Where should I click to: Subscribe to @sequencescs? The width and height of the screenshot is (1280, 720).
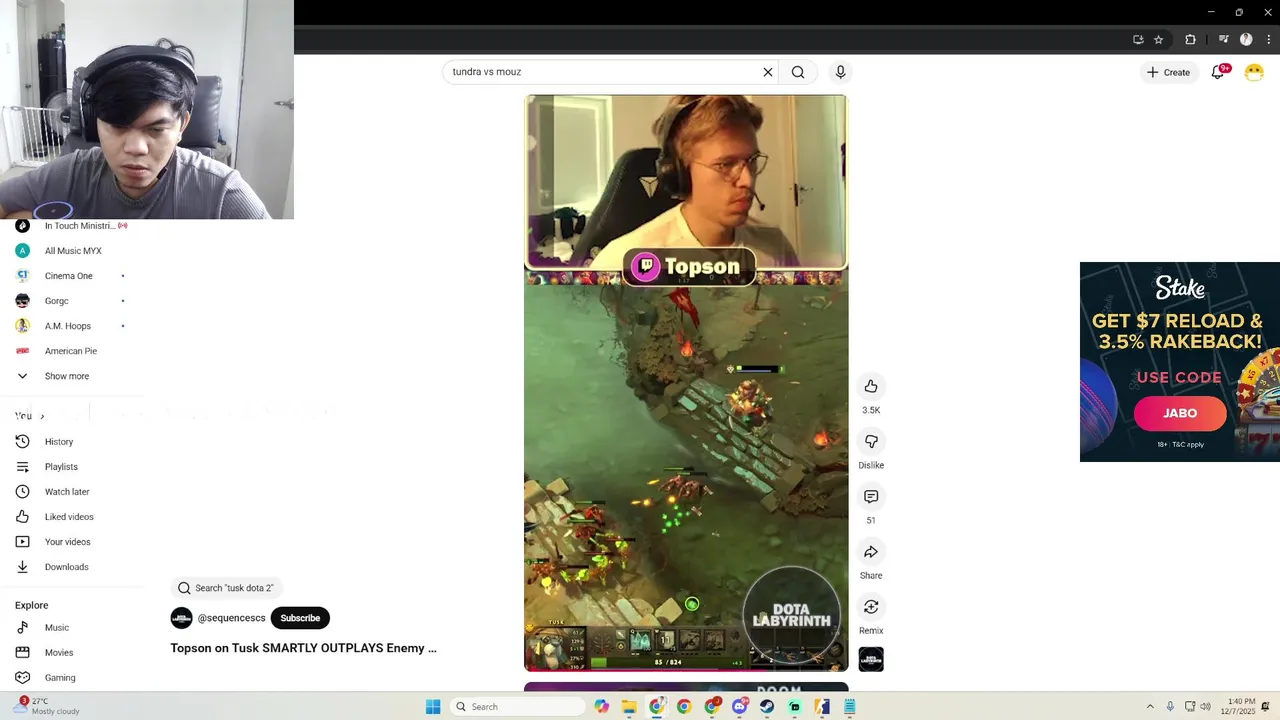[x=300, y=618]
